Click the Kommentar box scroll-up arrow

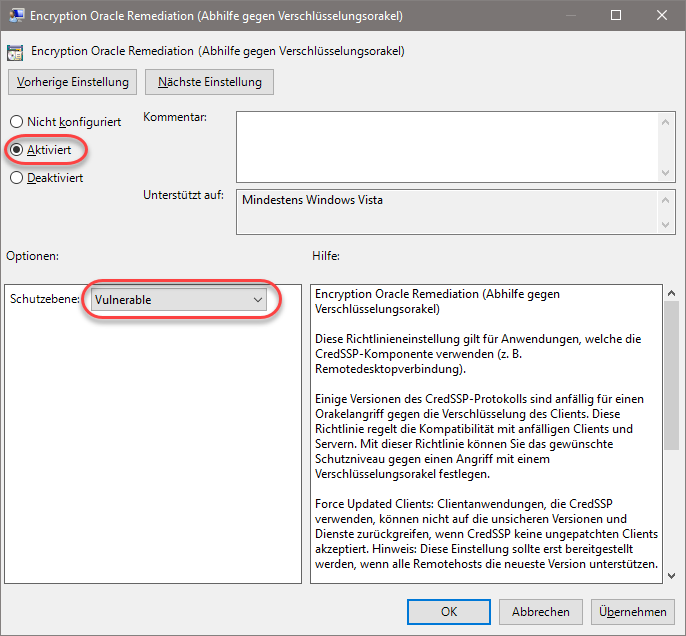click(666, 120)
